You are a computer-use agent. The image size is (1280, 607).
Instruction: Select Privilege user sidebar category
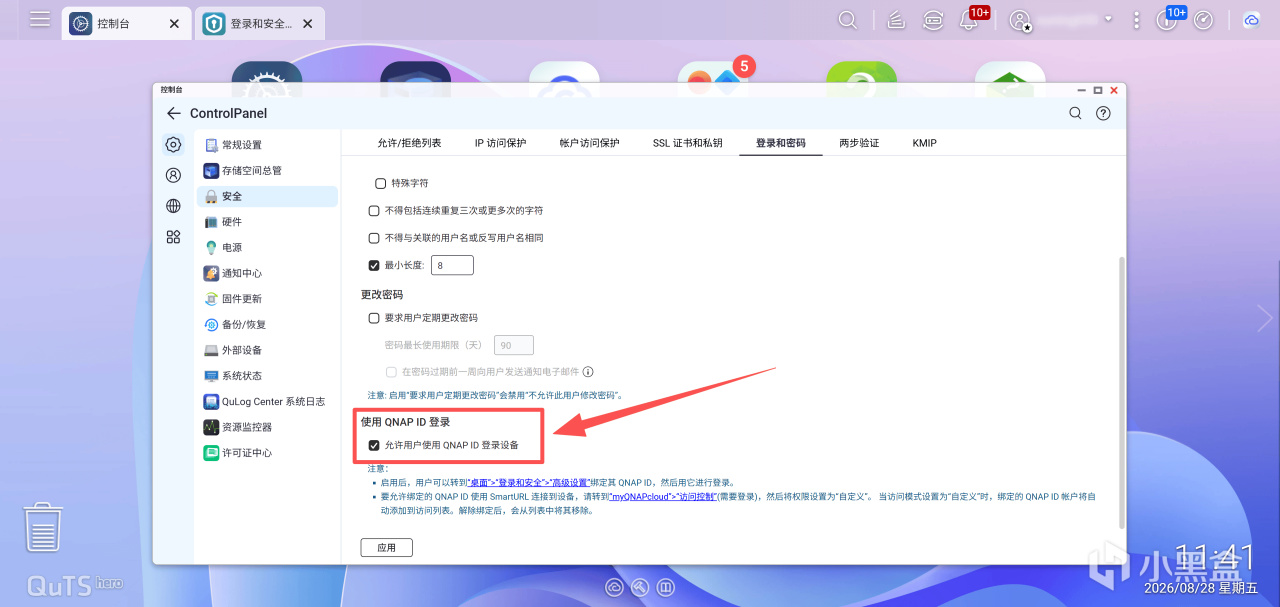pos(173,175)
